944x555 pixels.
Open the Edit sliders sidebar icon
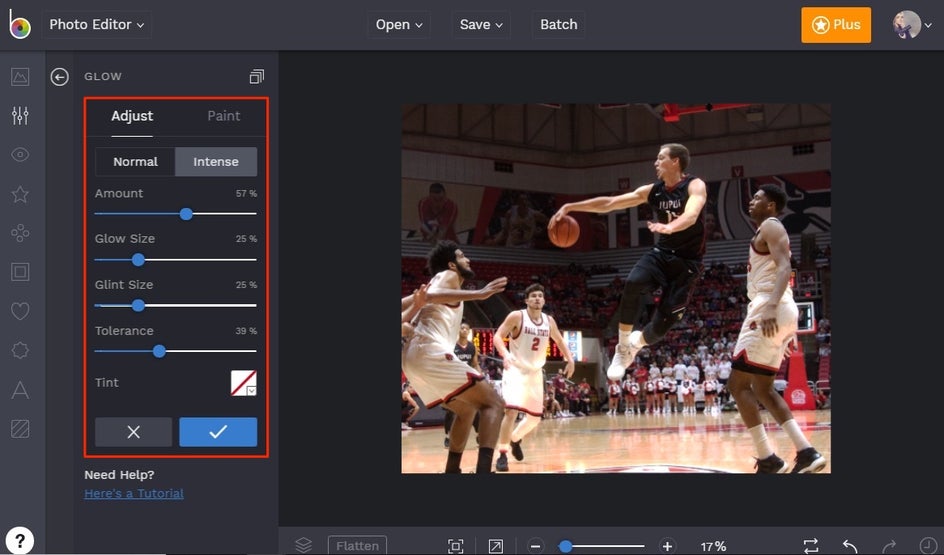tap(20, 116)
